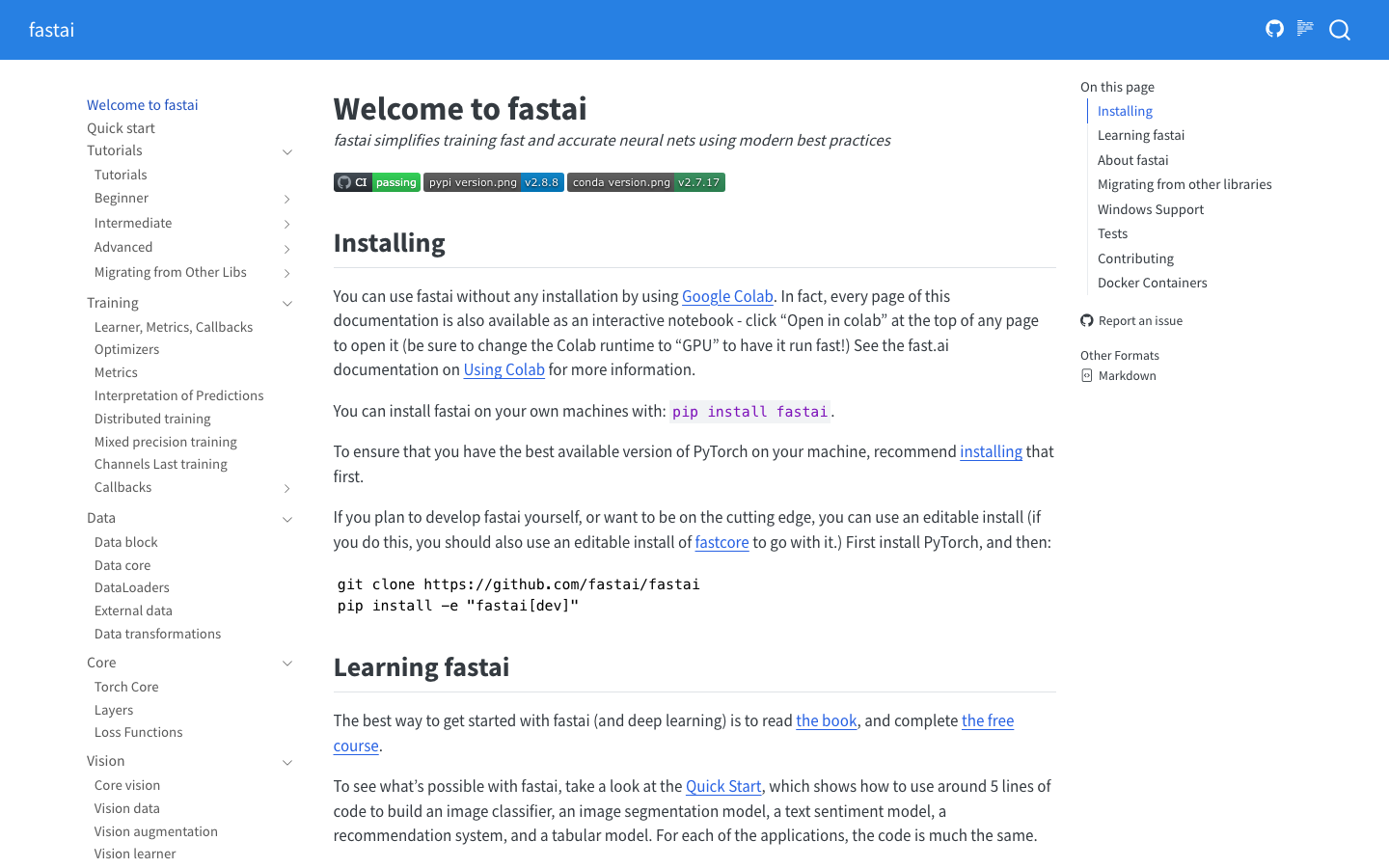Open Markdown format link
Viewport: 1389px width, 868px height.
tap(1127, 375)
